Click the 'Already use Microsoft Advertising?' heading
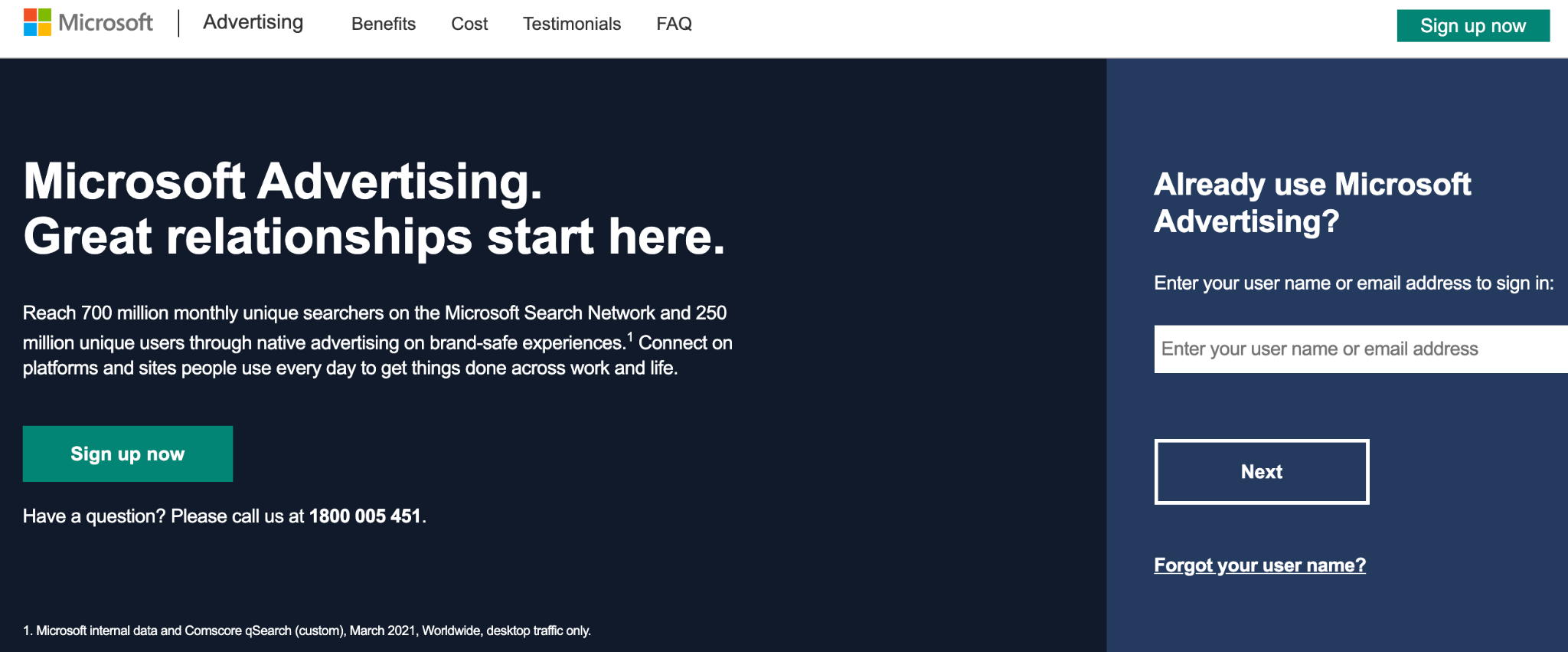This screenshot has width=1568, height=652. pyautogui.click(x=1312, y=203)
